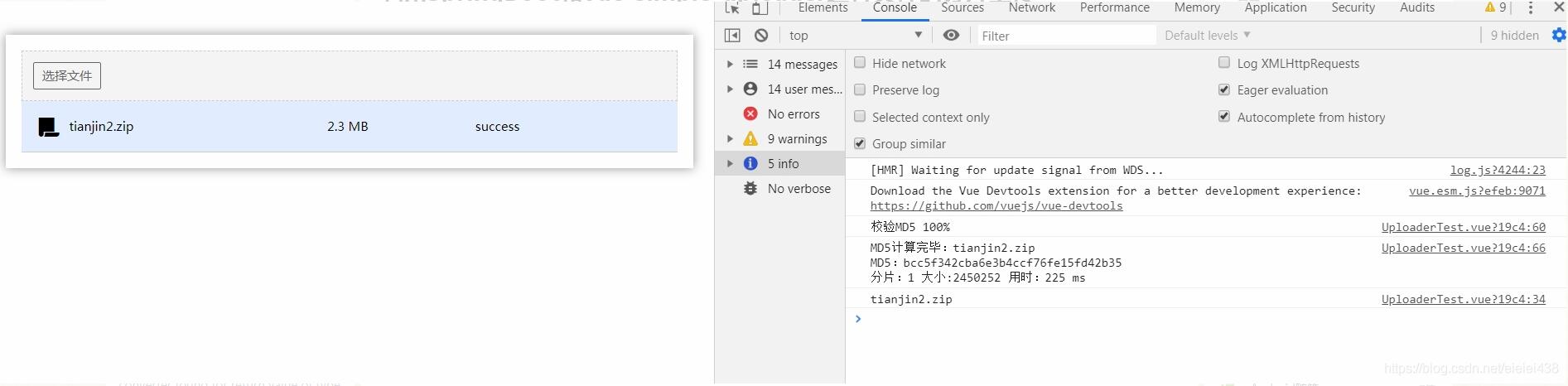Click the 选择文件 upload button
The image size is (1568, 386).
tap(67, 75)
